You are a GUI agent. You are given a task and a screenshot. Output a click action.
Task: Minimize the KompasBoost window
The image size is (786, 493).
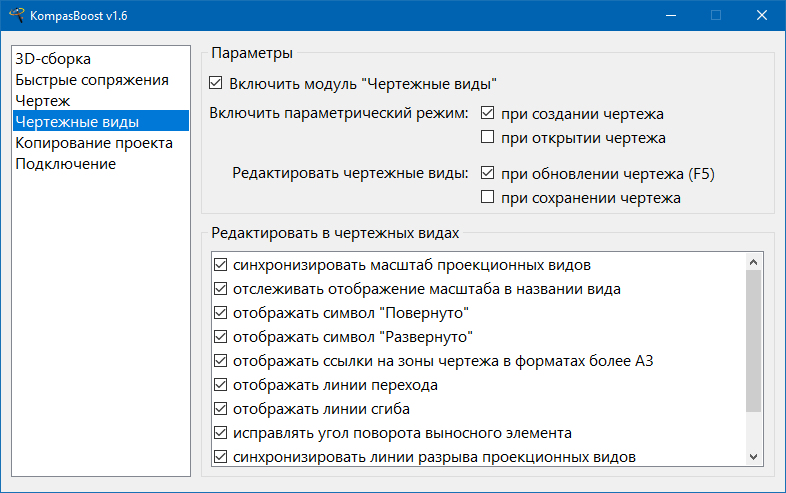[670, 15]
